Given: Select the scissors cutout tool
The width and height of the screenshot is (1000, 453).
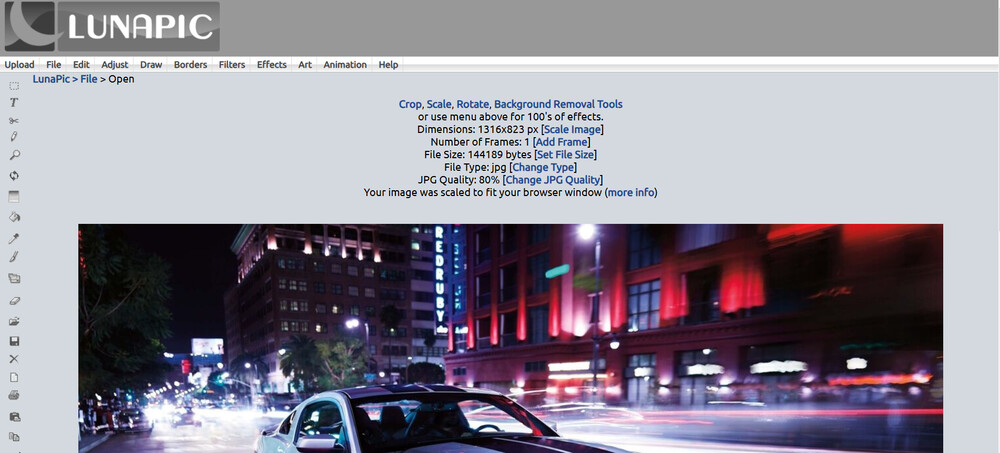Looking at the screenshot, I should (x=14, y=120).
